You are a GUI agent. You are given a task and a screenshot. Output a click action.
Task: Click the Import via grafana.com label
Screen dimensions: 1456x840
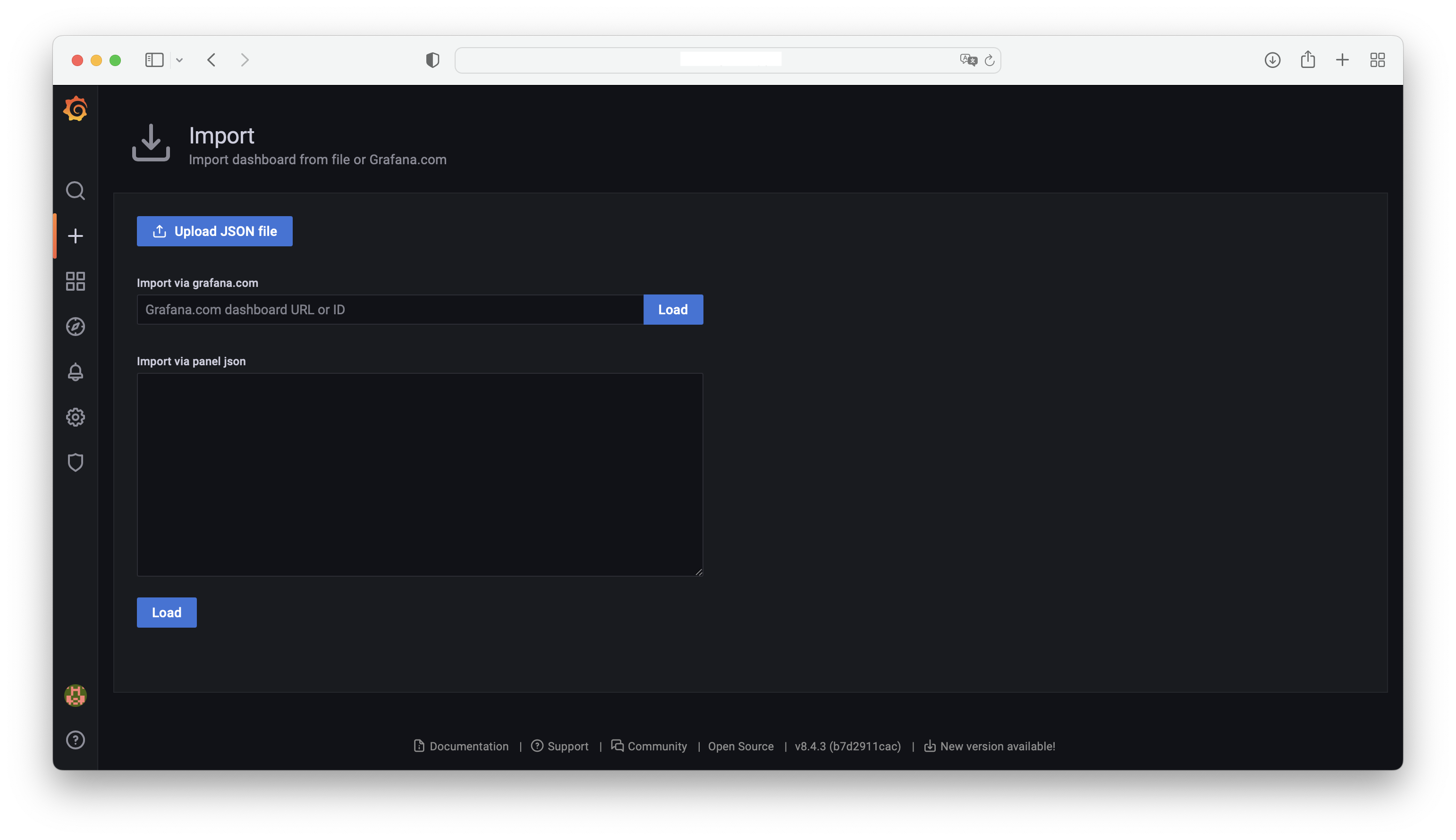(x=197, y=283)
